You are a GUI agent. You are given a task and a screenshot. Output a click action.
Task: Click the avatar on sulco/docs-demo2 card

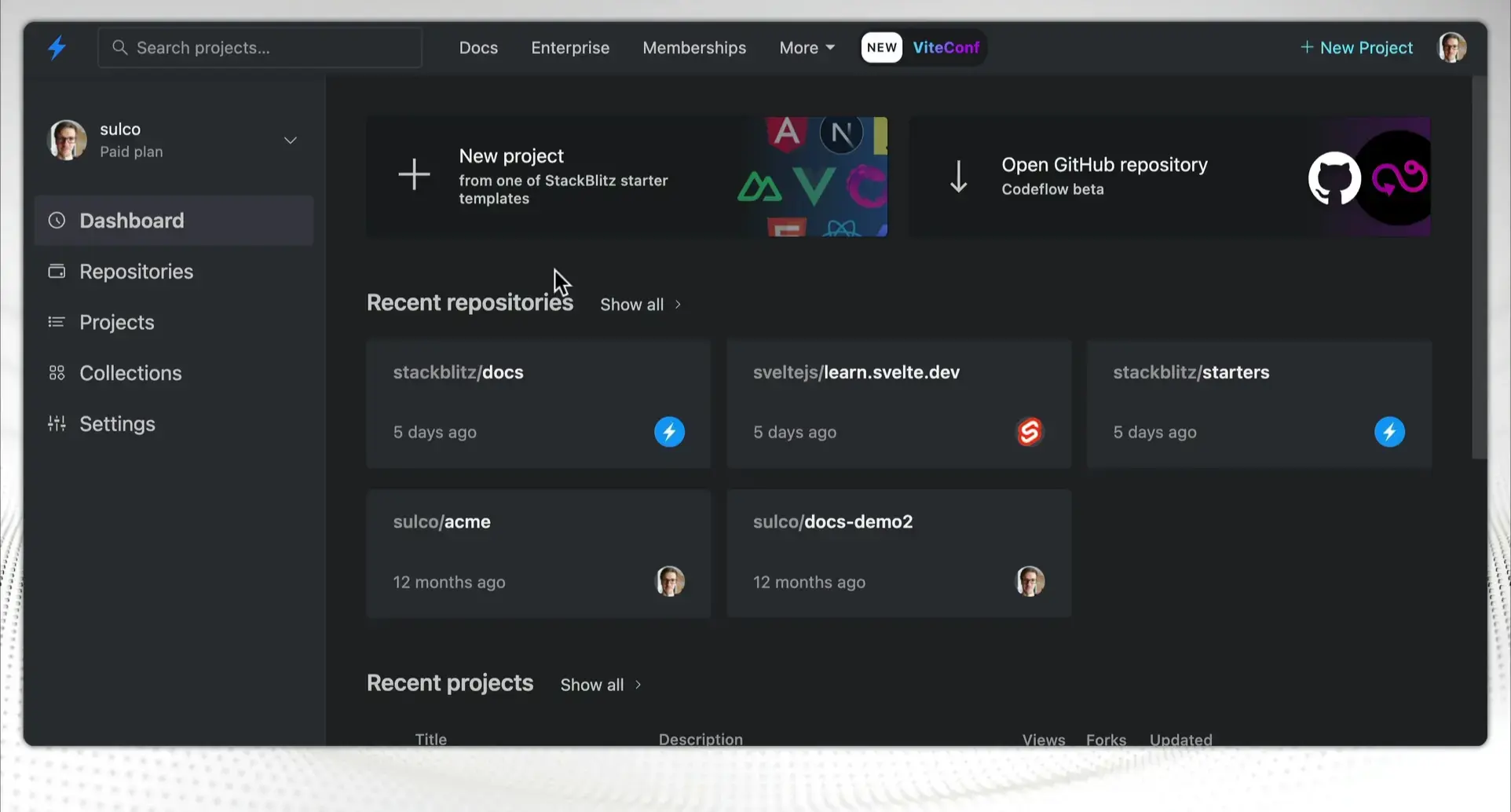[x=1030, y=581]
